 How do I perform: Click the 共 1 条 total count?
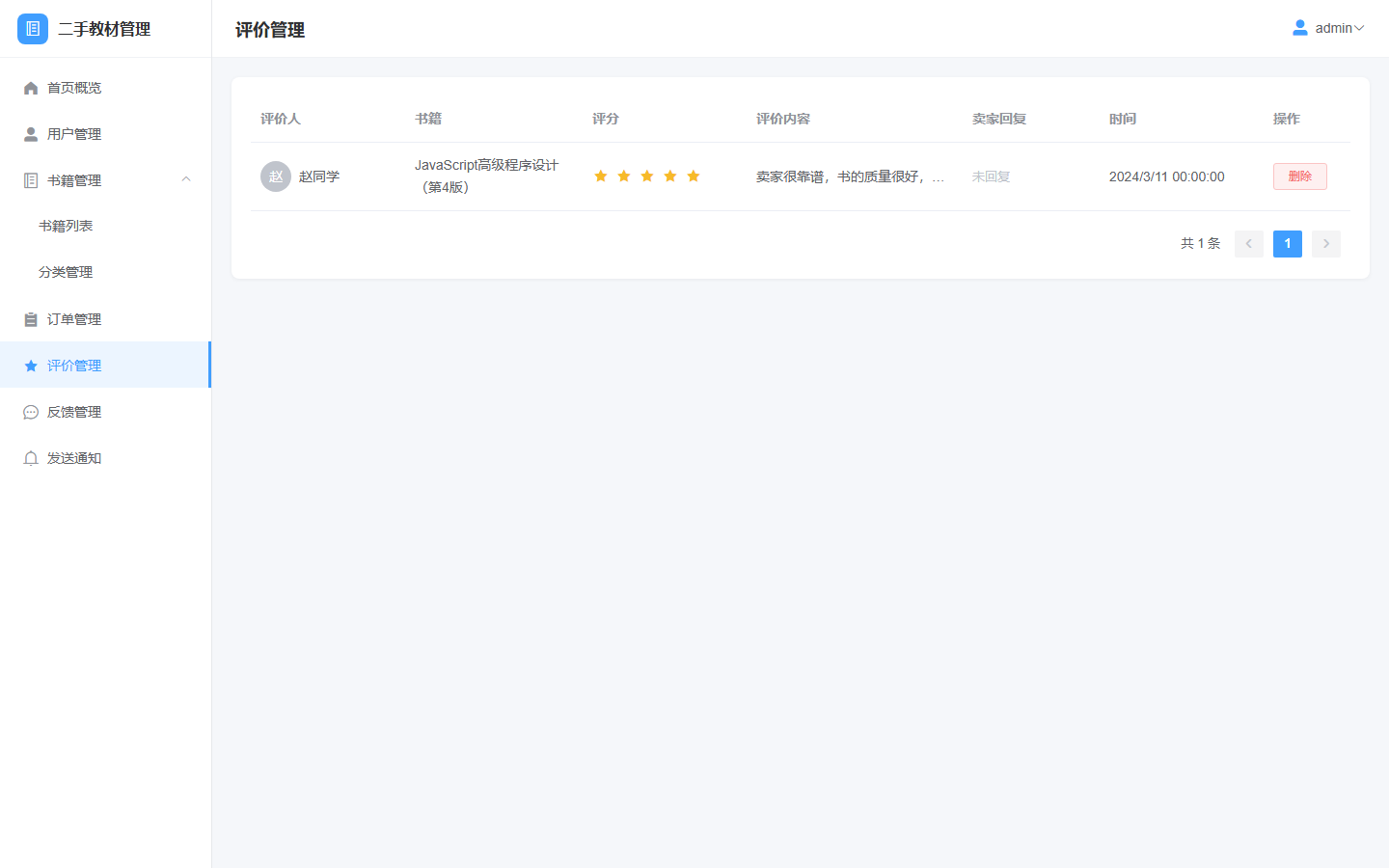pyautogui.click(x=1201, y=244)
